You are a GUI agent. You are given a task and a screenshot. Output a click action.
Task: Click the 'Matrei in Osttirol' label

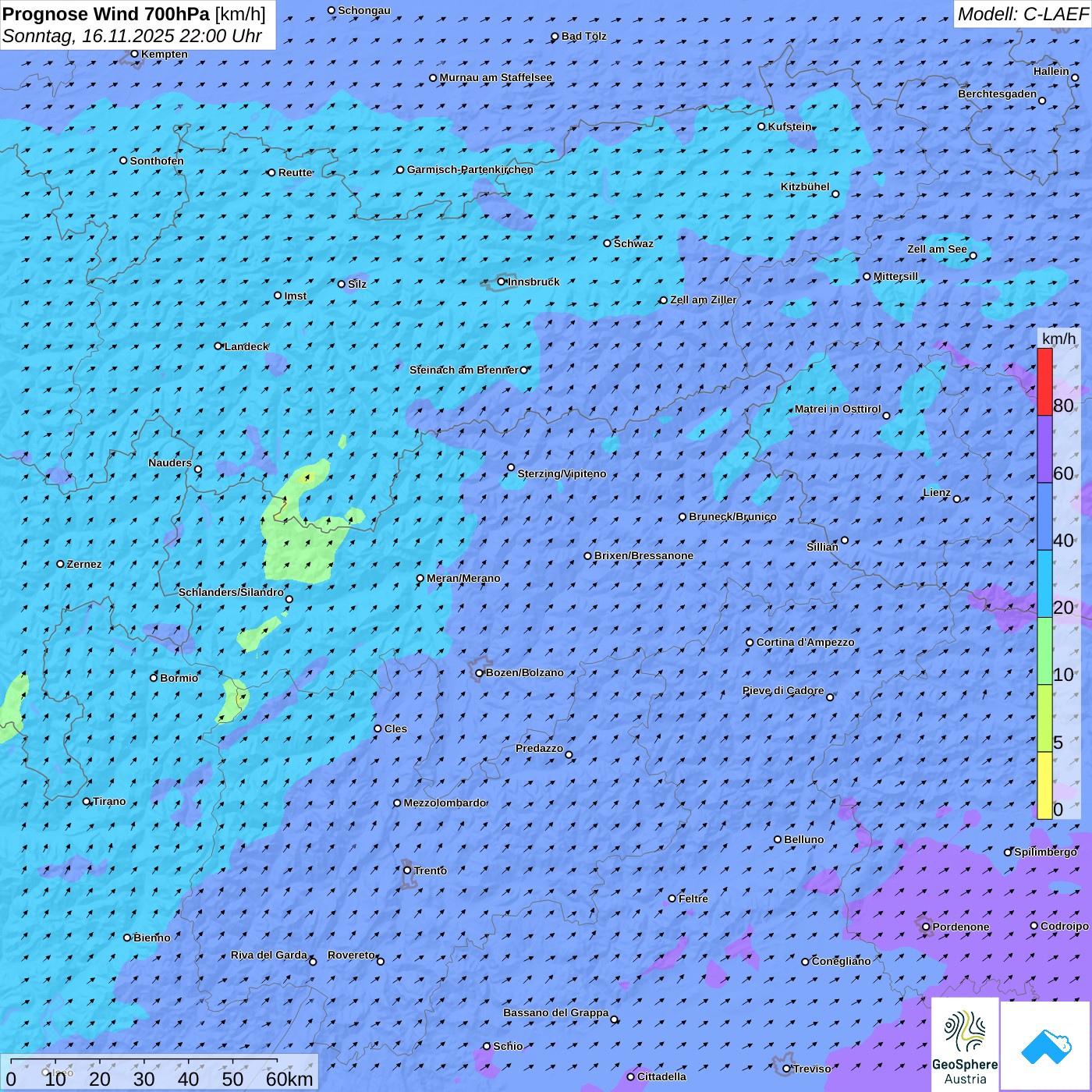[838, 409]
